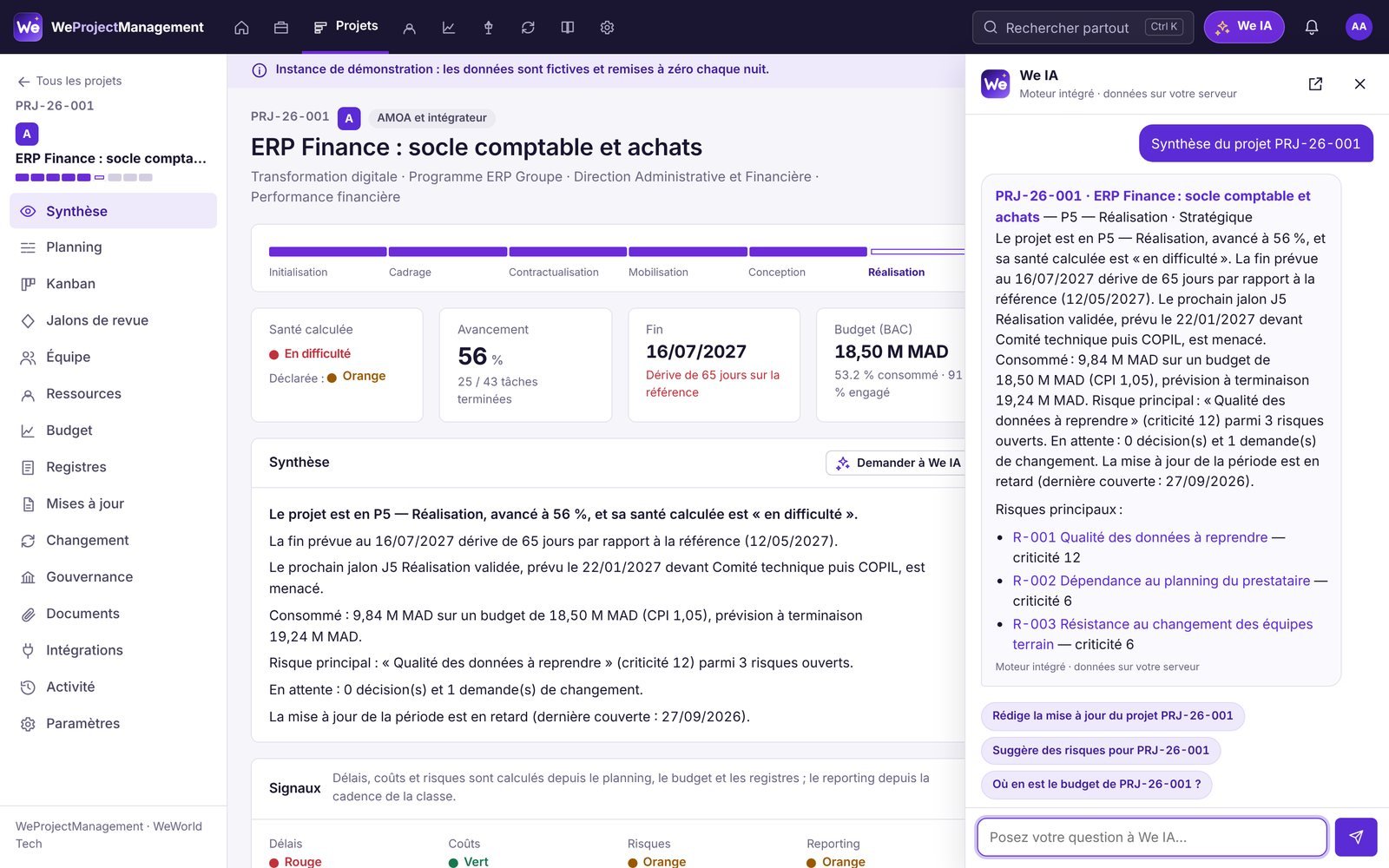Click the signpost icon in navbar
The image size is (1389, 868).
point(489,28)
